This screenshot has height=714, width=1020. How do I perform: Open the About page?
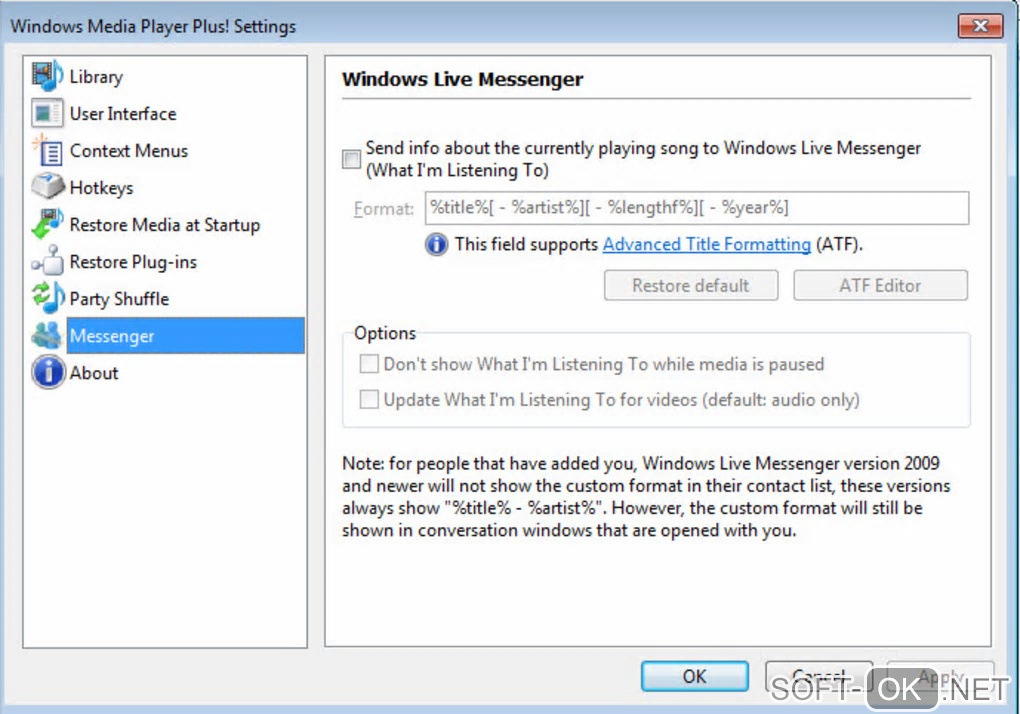94,373
